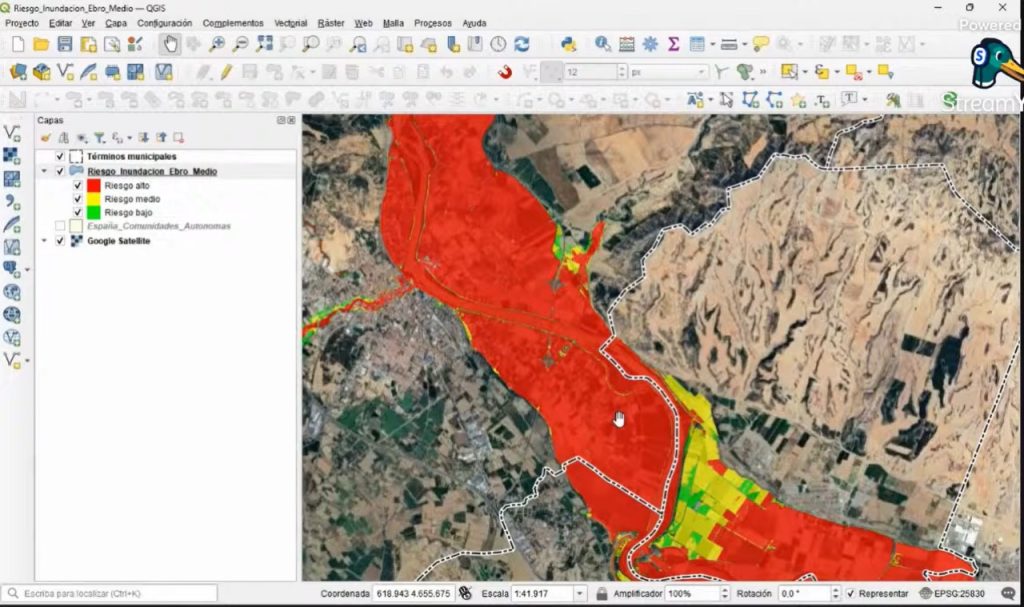Open the temporal controller clock icon
1024x607 pixels.
[x=498, y=44]
